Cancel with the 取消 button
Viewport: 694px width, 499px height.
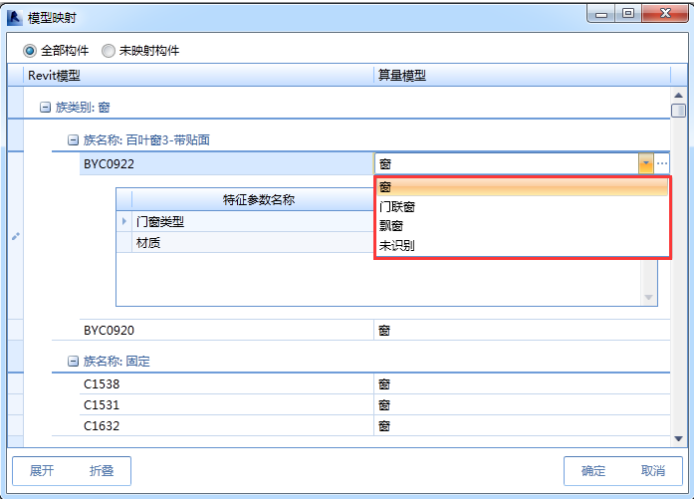tap(653, 471)
